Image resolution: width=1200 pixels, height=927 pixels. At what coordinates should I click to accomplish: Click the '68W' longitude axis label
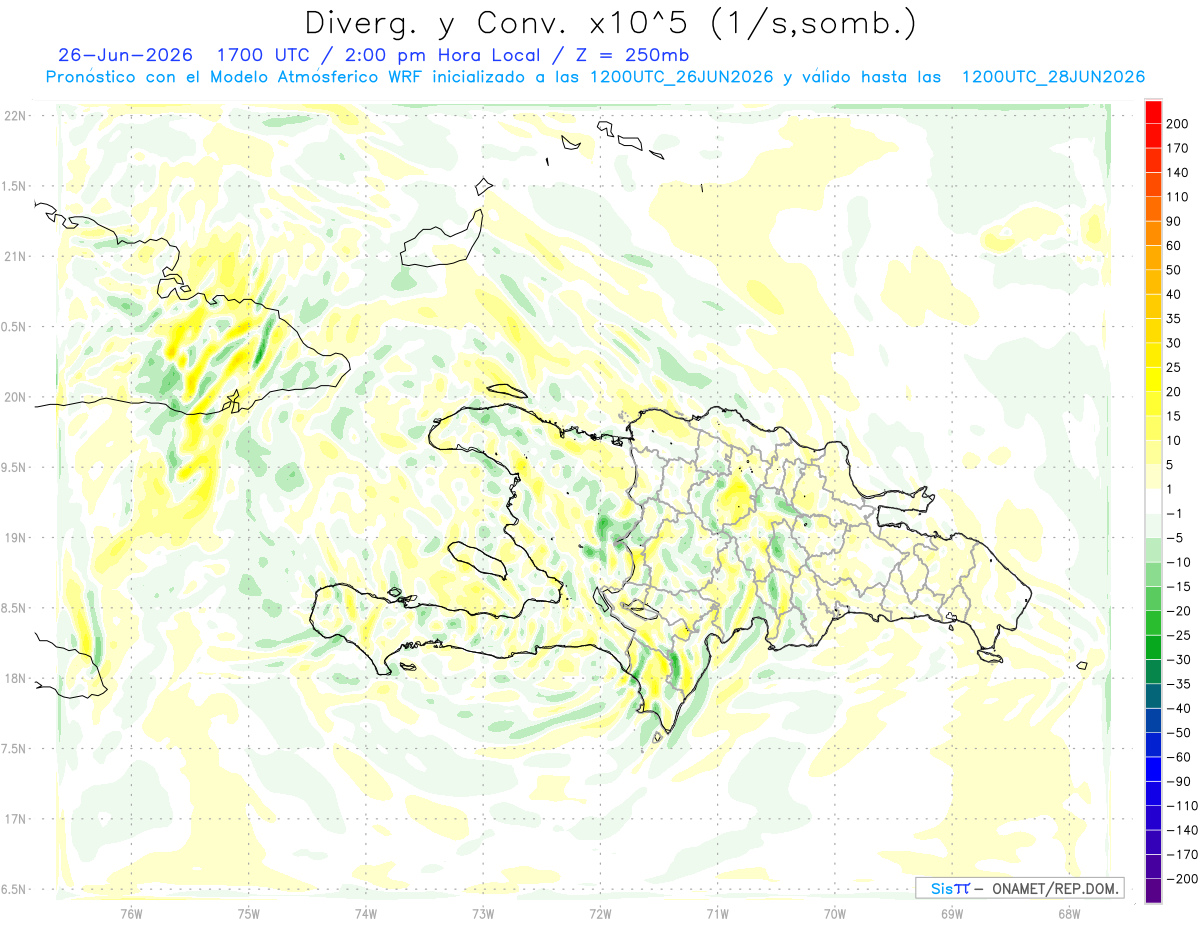(1069, 913)
